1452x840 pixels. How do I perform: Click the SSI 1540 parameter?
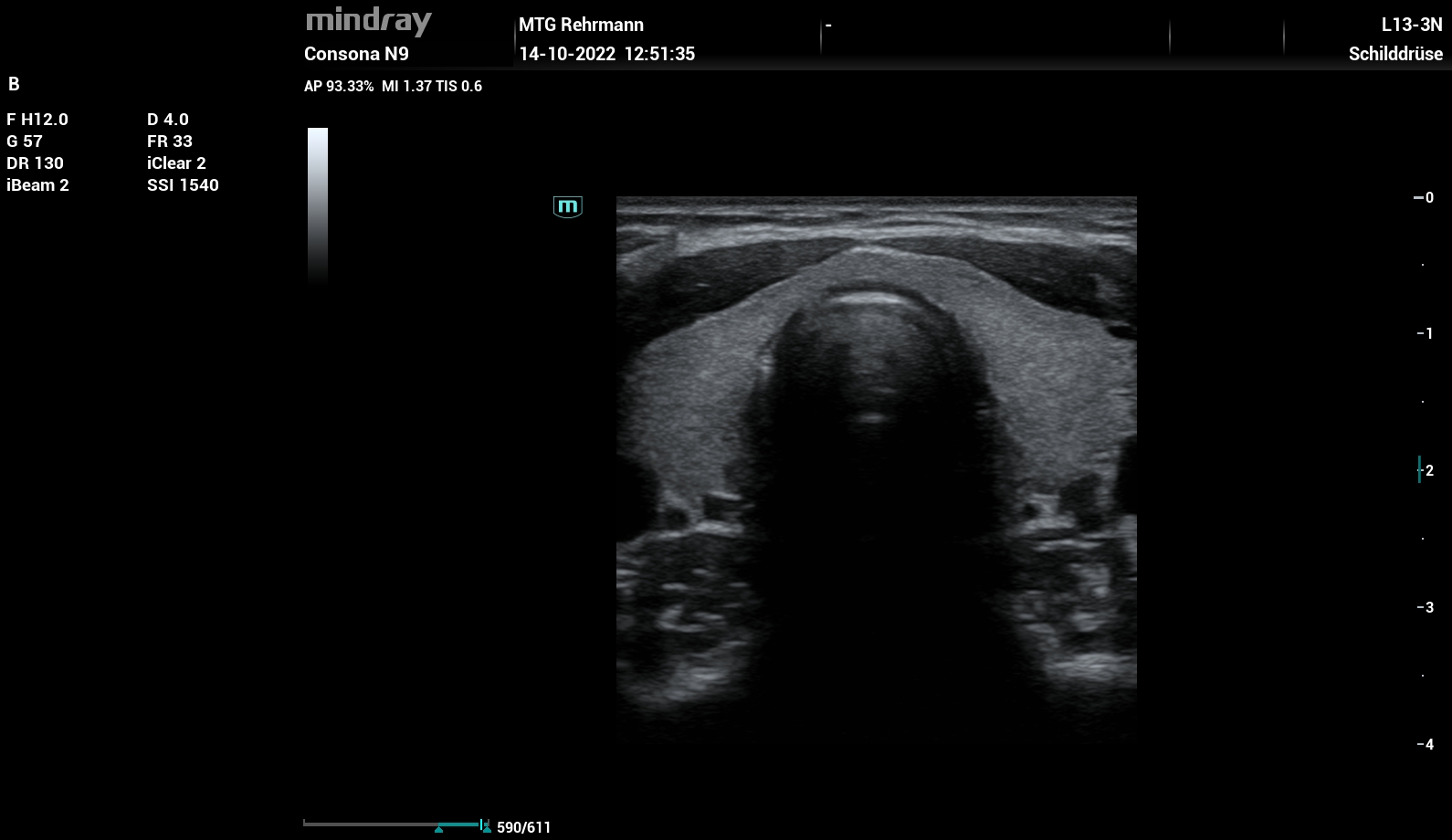pos(183,185)
